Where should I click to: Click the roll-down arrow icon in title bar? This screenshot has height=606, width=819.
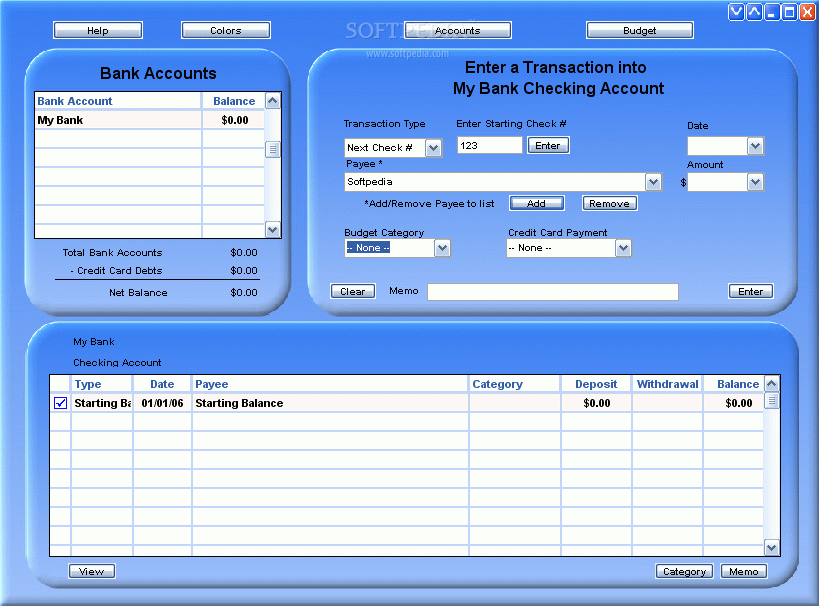point(736,12)
